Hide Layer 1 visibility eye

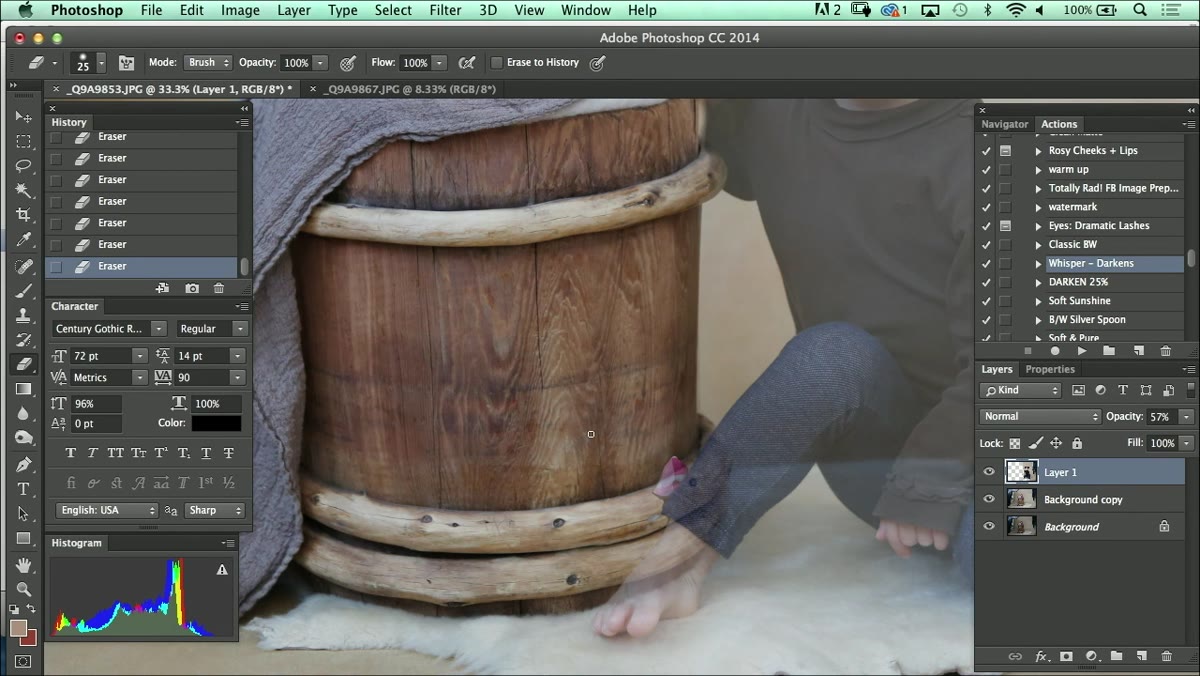click(x=989, y=472)
